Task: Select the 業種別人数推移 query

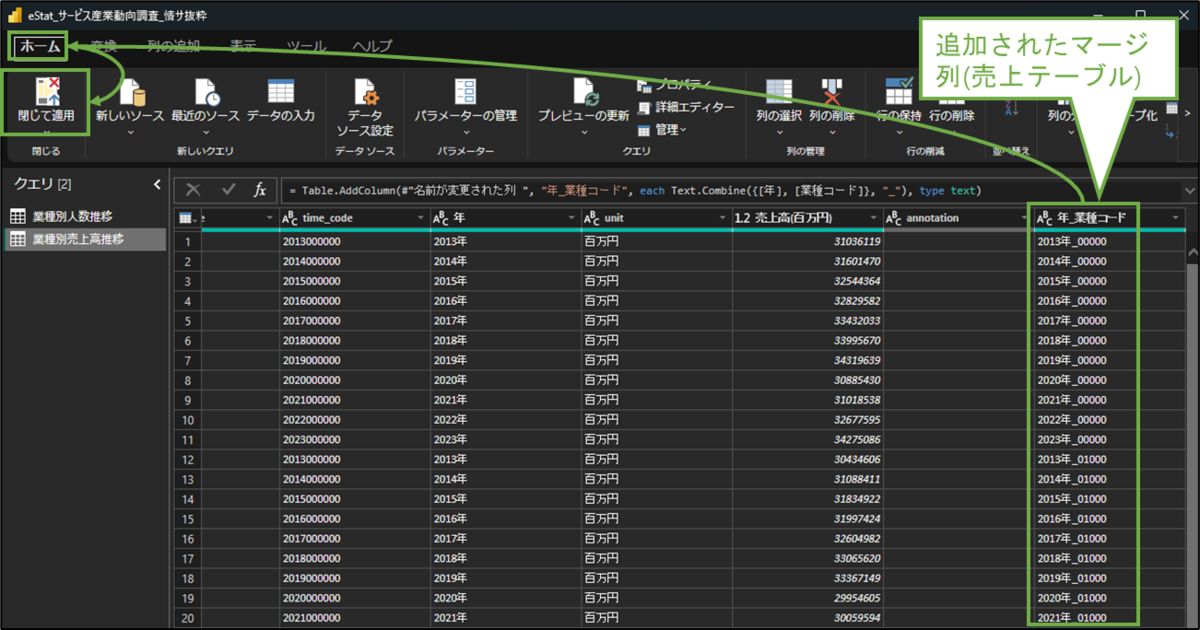Action: tap(84, 217)
